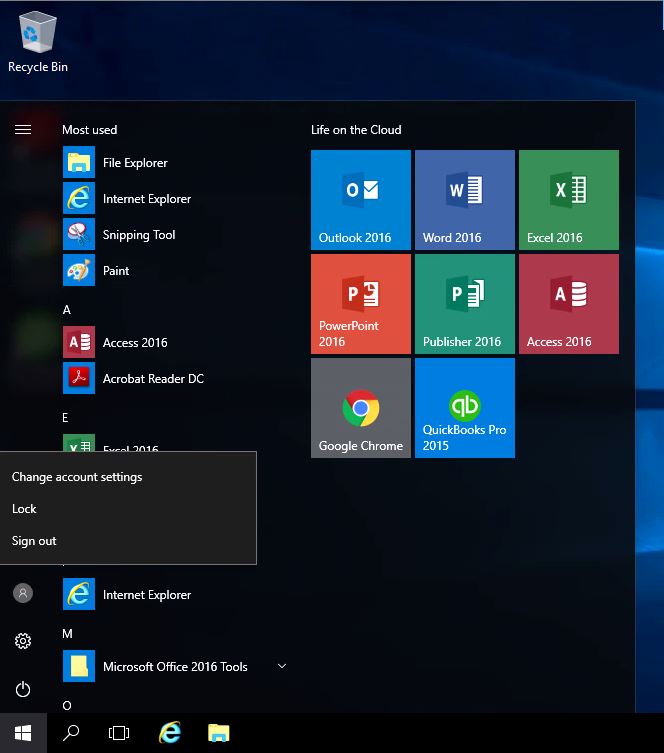Launch Internet Explorer from the taskbar
Viewport: 664px width, 753px height.
tap(169, 733)
